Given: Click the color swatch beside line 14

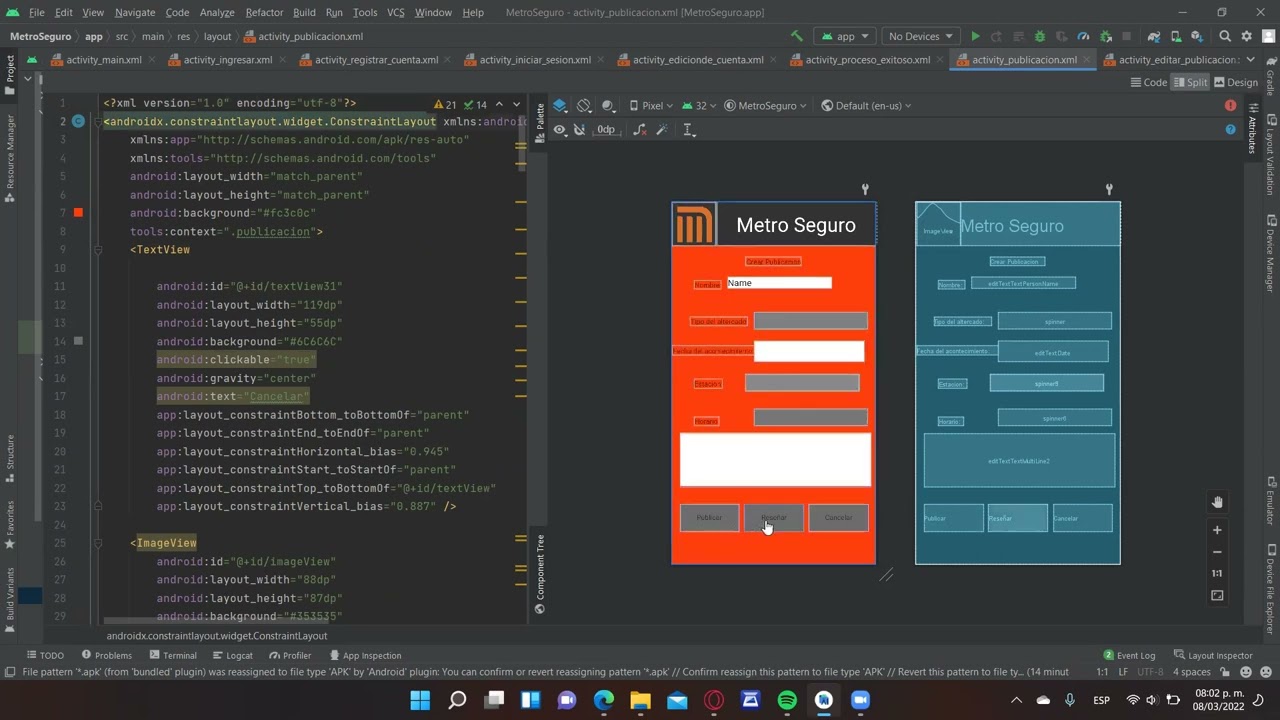Looking at the screenshot, I should click(78, 341).
